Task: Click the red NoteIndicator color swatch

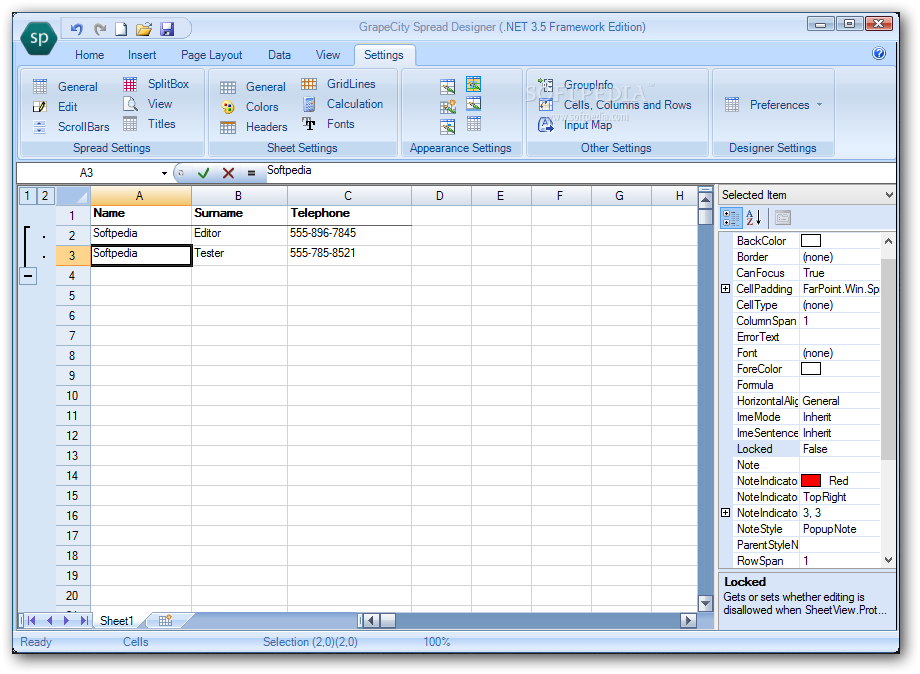Action: pos(811,480)
